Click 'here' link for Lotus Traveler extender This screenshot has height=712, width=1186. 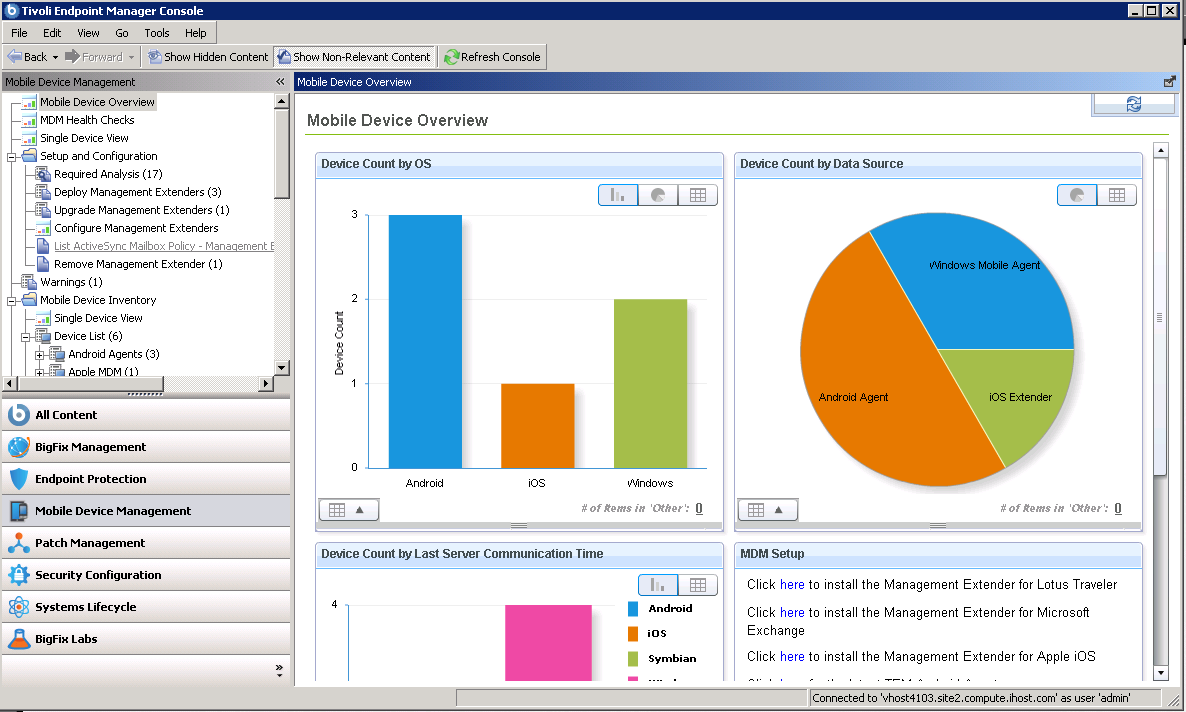coord(792,584)
